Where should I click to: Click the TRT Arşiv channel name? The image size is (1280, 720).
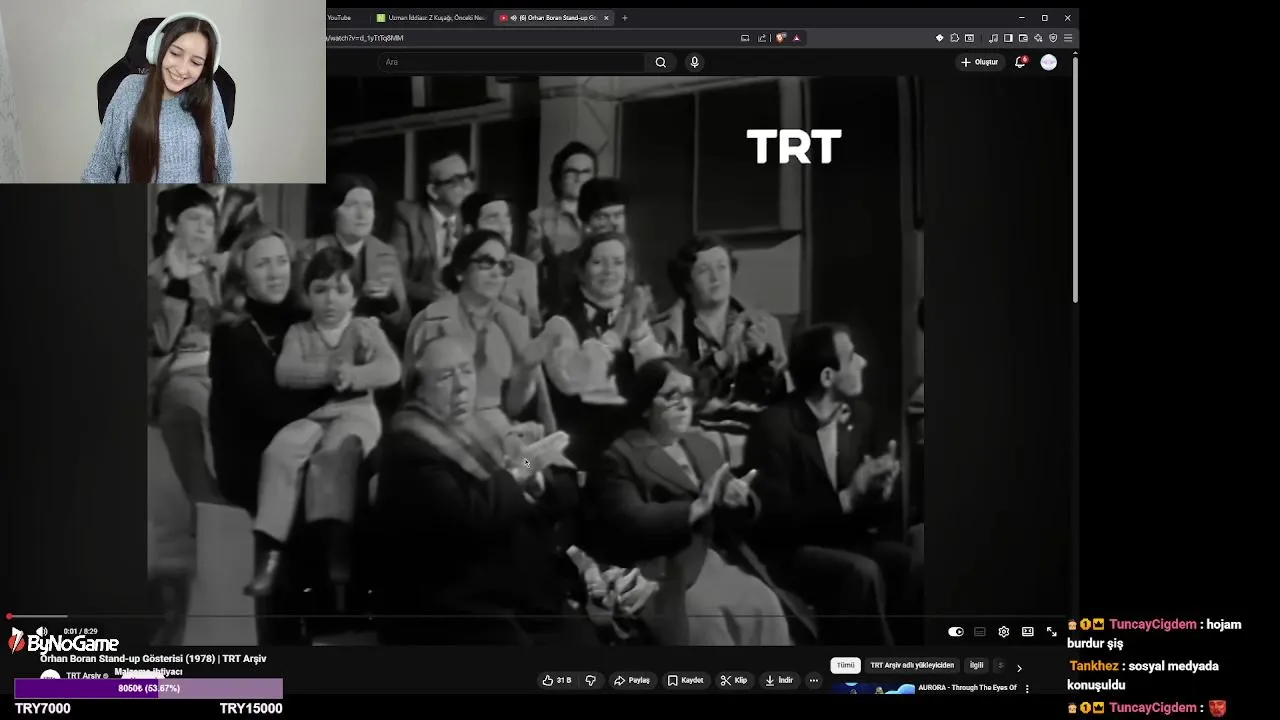tap(86, 676)
